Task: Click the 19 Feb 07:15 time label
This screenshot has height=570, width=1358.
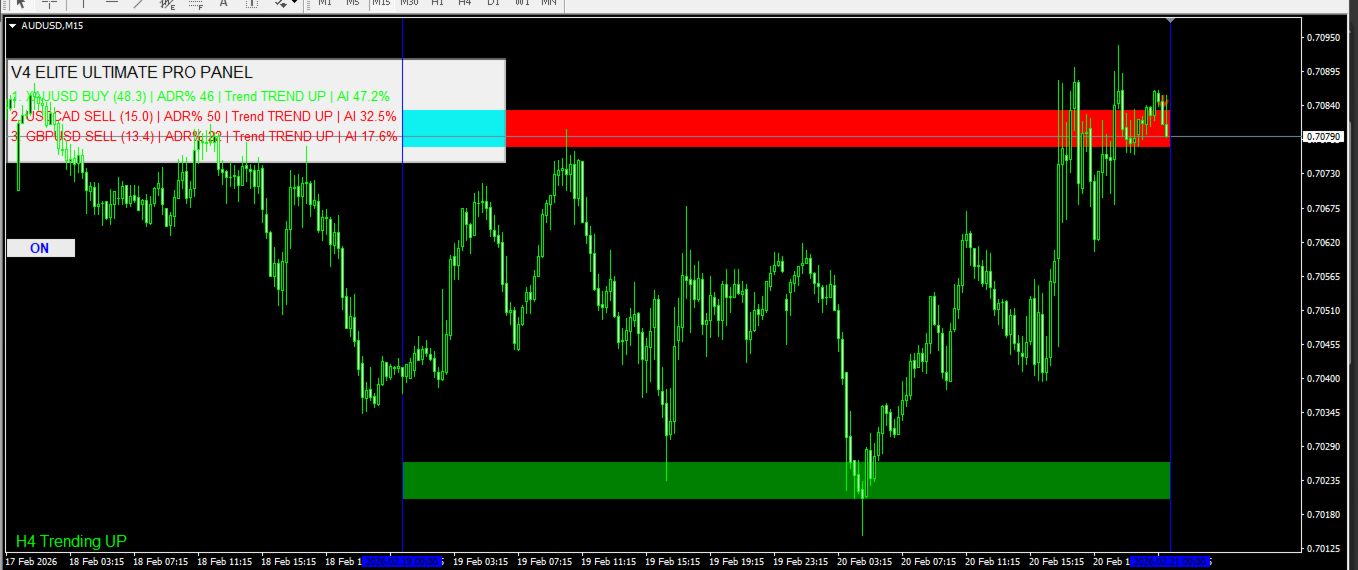Action: (x=545, y=561)
